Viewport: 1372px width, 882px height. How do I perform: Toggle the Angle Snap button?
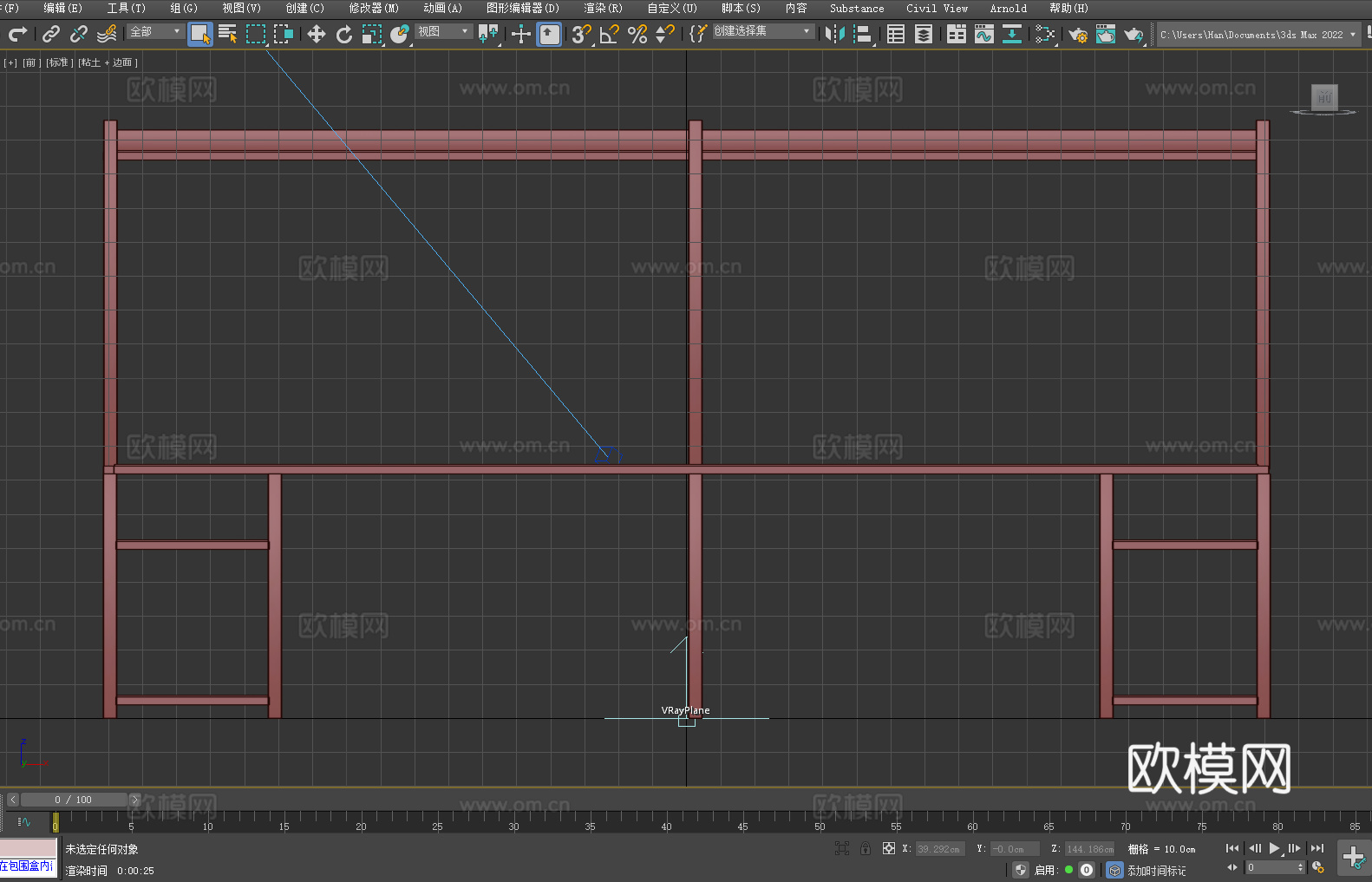610,34
